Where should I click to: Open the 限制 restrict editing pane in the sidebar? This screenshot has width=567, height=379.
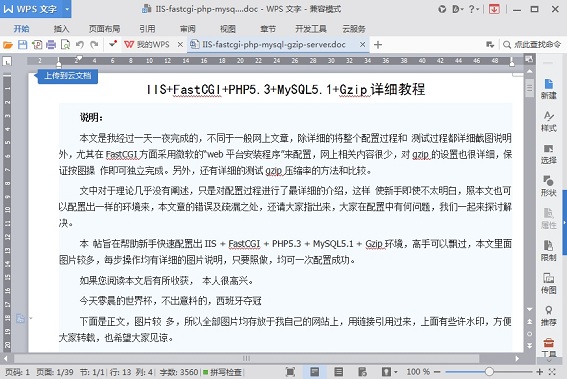(549, 251)
